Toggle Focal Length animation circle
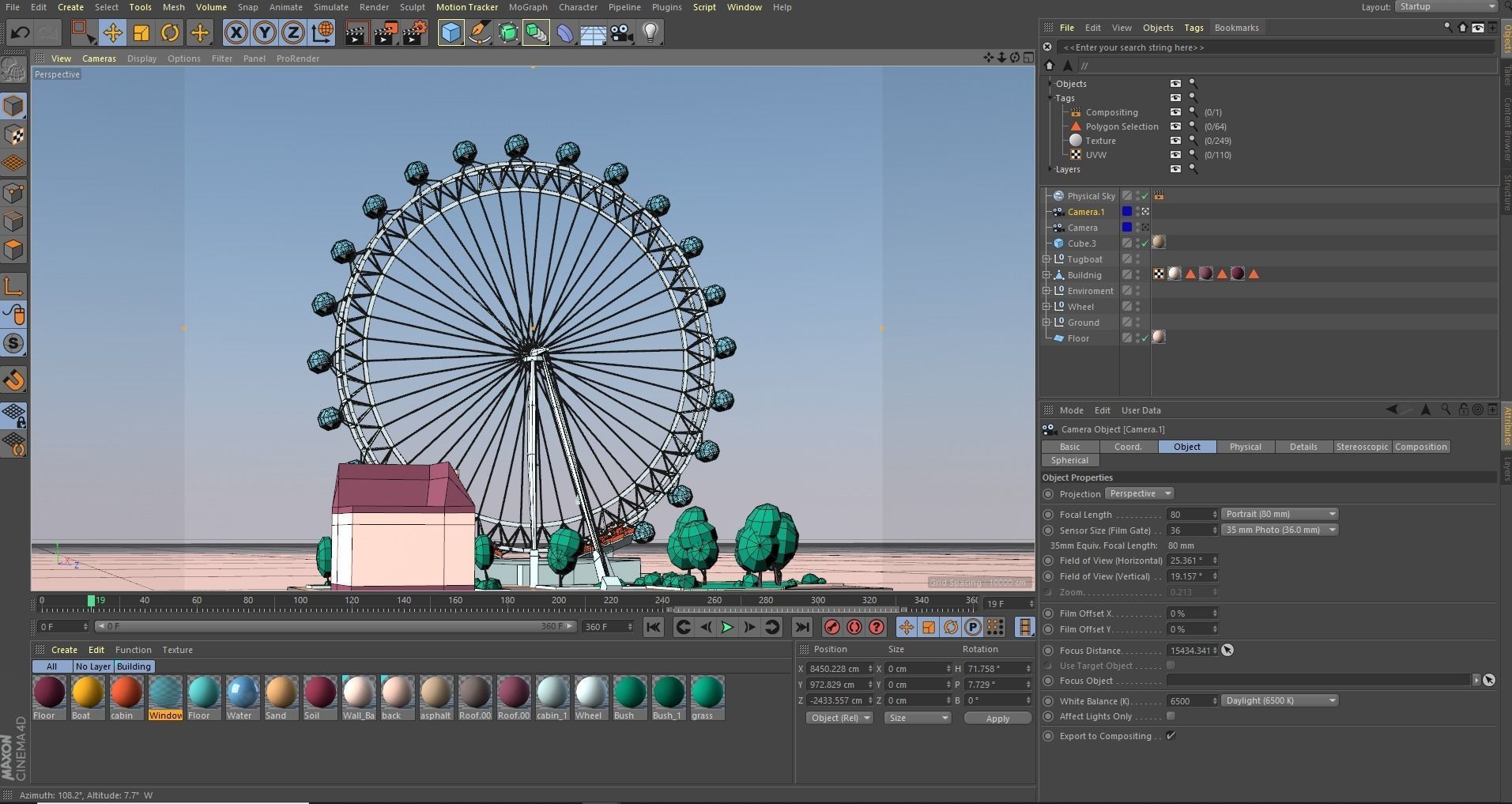The width and height of the screenshot is (1512, 804). [x=1049, y=515]
